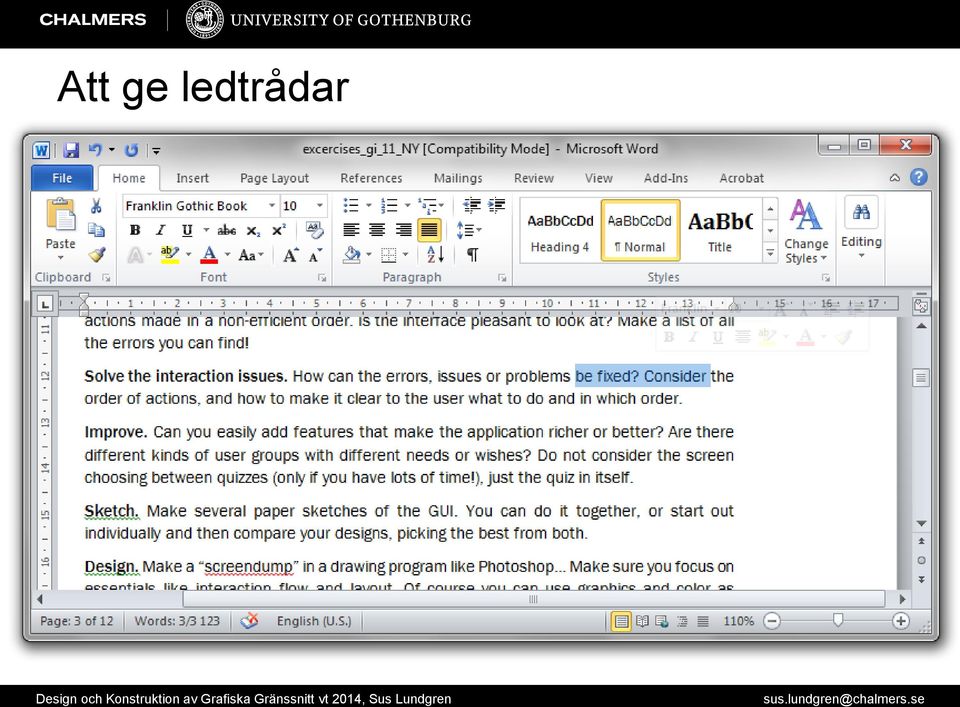The height and width of the screenshot is (707, 960).
Task: Click the Text Effects glowing A icon
Action: tap(135, 255)
